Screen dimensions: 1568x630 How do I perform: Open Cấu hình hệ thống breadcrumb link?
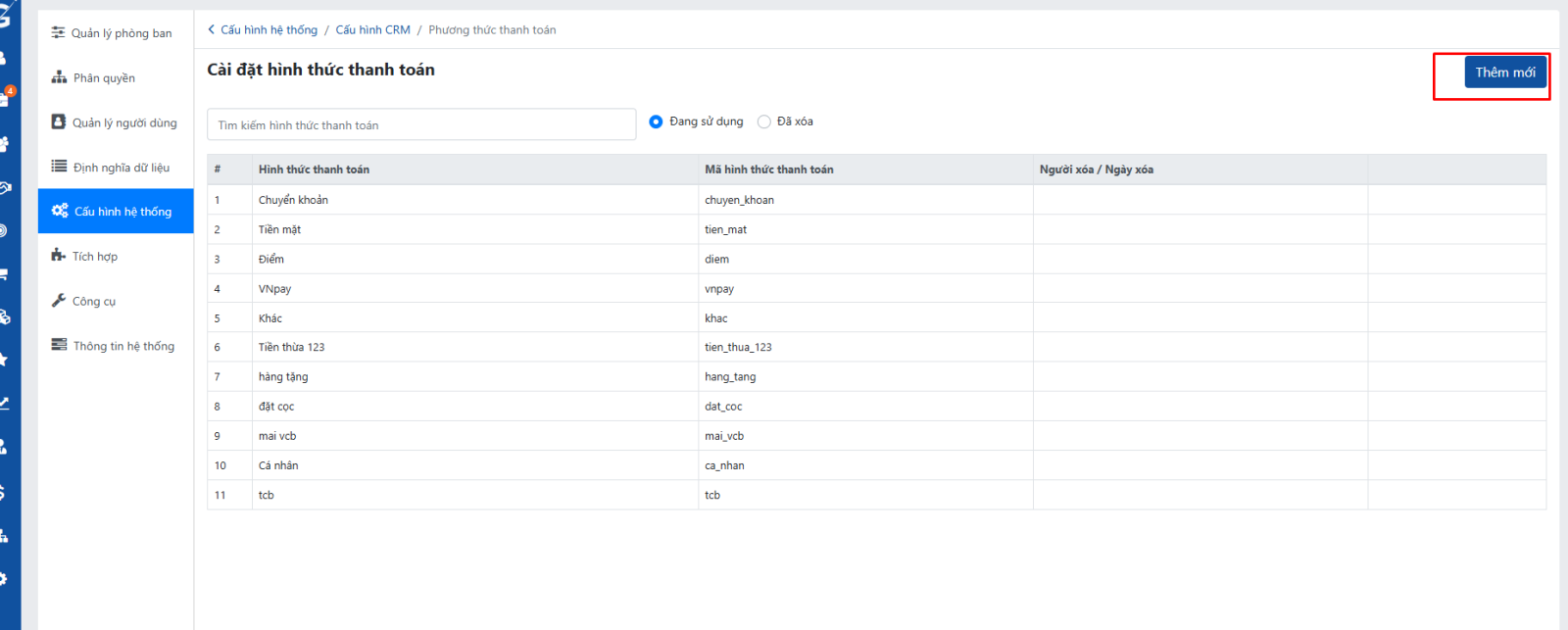tap(269, 30)
